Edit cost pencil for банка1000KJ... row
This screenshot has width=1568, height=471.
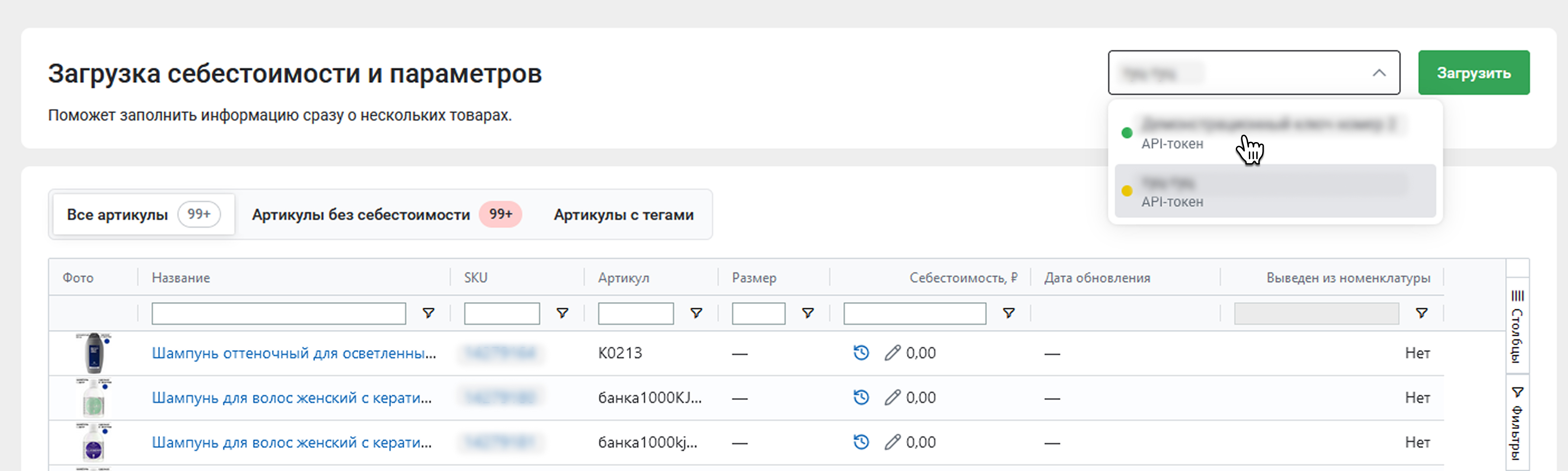click(892, 398)
